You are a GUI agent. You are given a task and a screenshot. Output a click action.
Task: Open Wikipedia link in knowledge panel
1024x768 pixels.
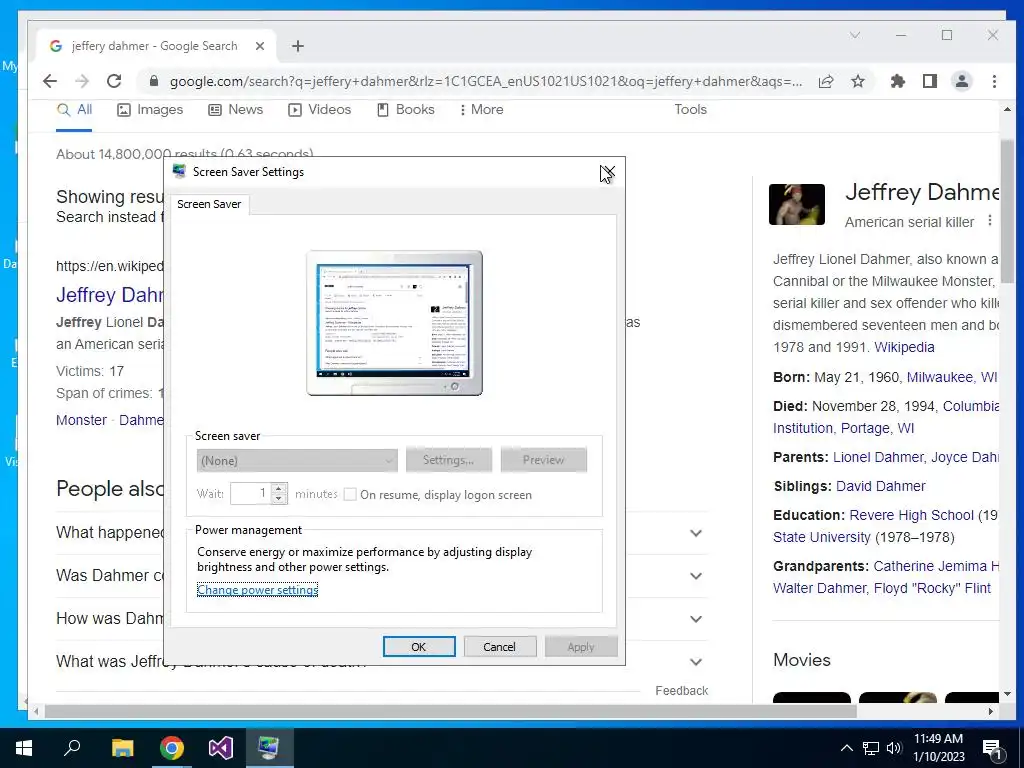pyautogui.click(x=904, y=347)
